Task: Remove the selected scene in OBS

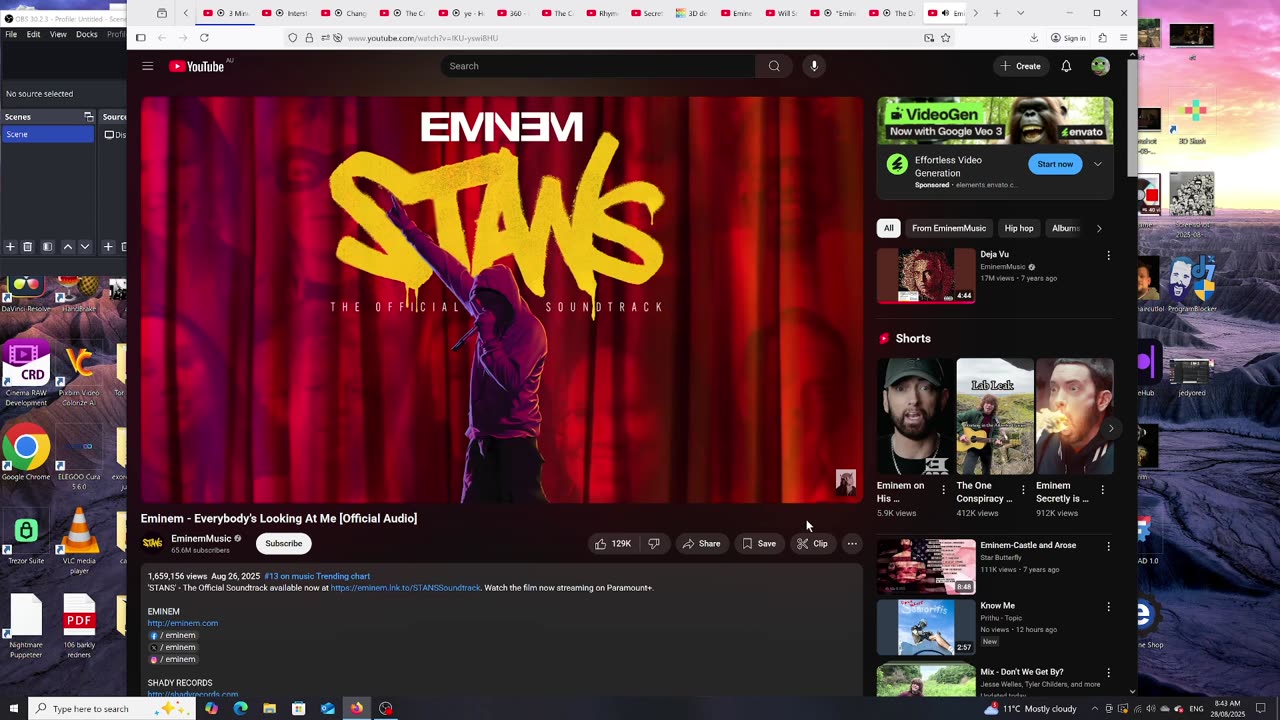Action: pyautogui.click(x=28, y=247)
